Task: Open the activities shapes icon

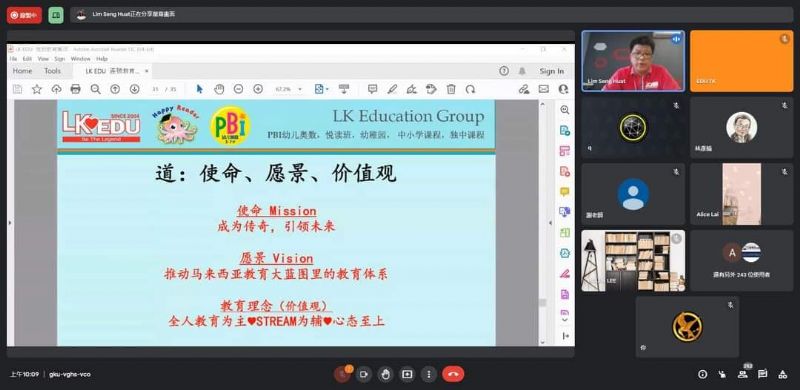Action: 783,374
